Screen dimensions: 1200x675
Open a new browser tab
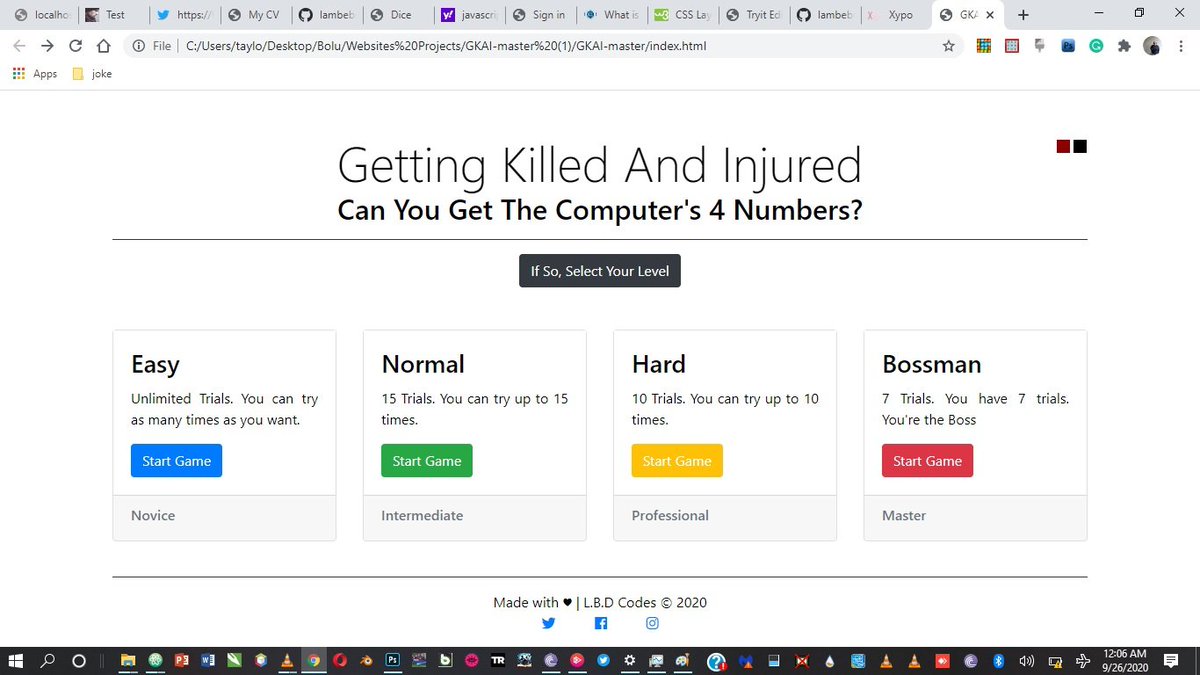[1023, 15]
